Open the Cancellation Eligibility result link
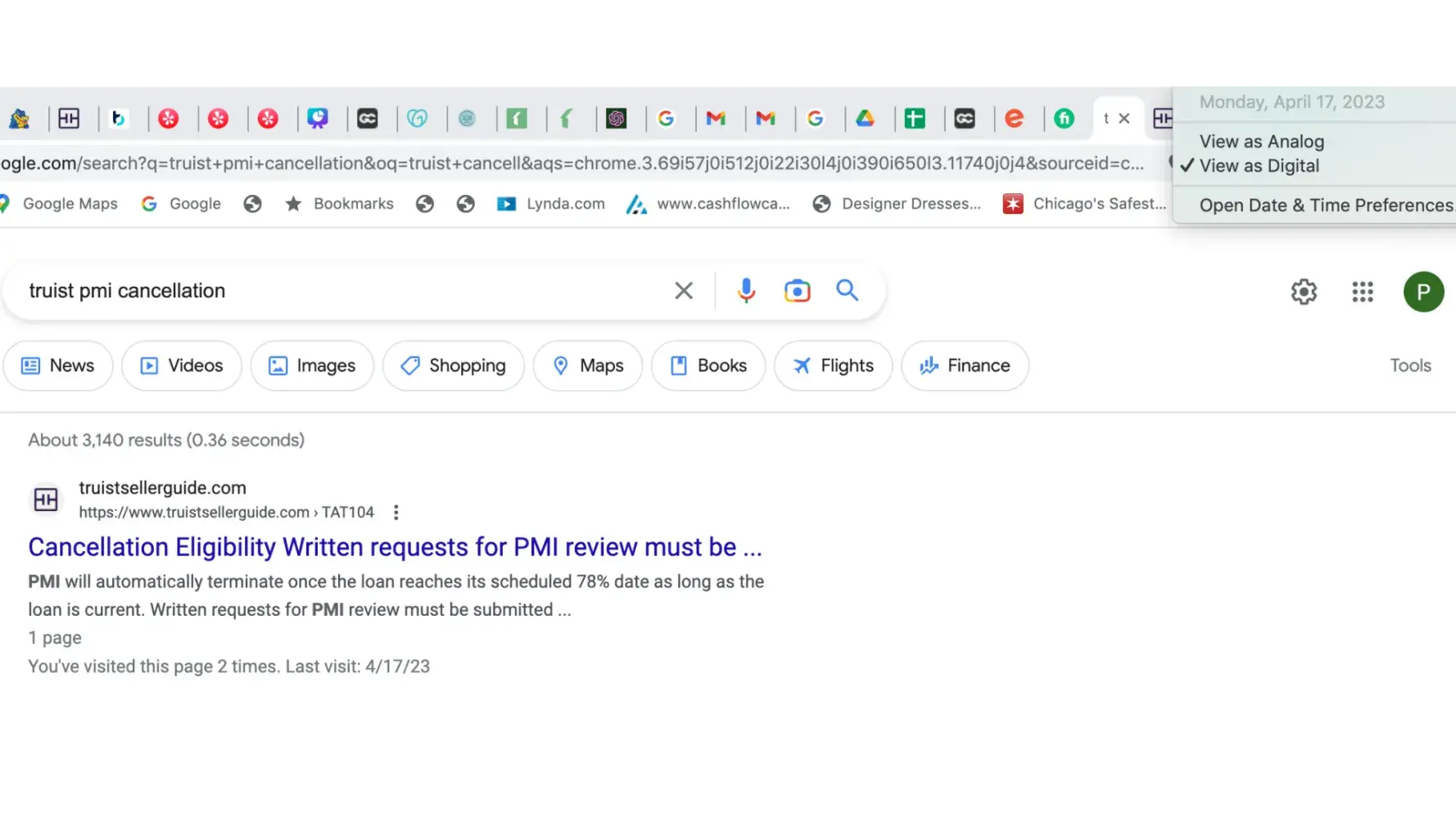This screenshot has width=1456, height=819. pyautogui.click(x=395, y=547)
